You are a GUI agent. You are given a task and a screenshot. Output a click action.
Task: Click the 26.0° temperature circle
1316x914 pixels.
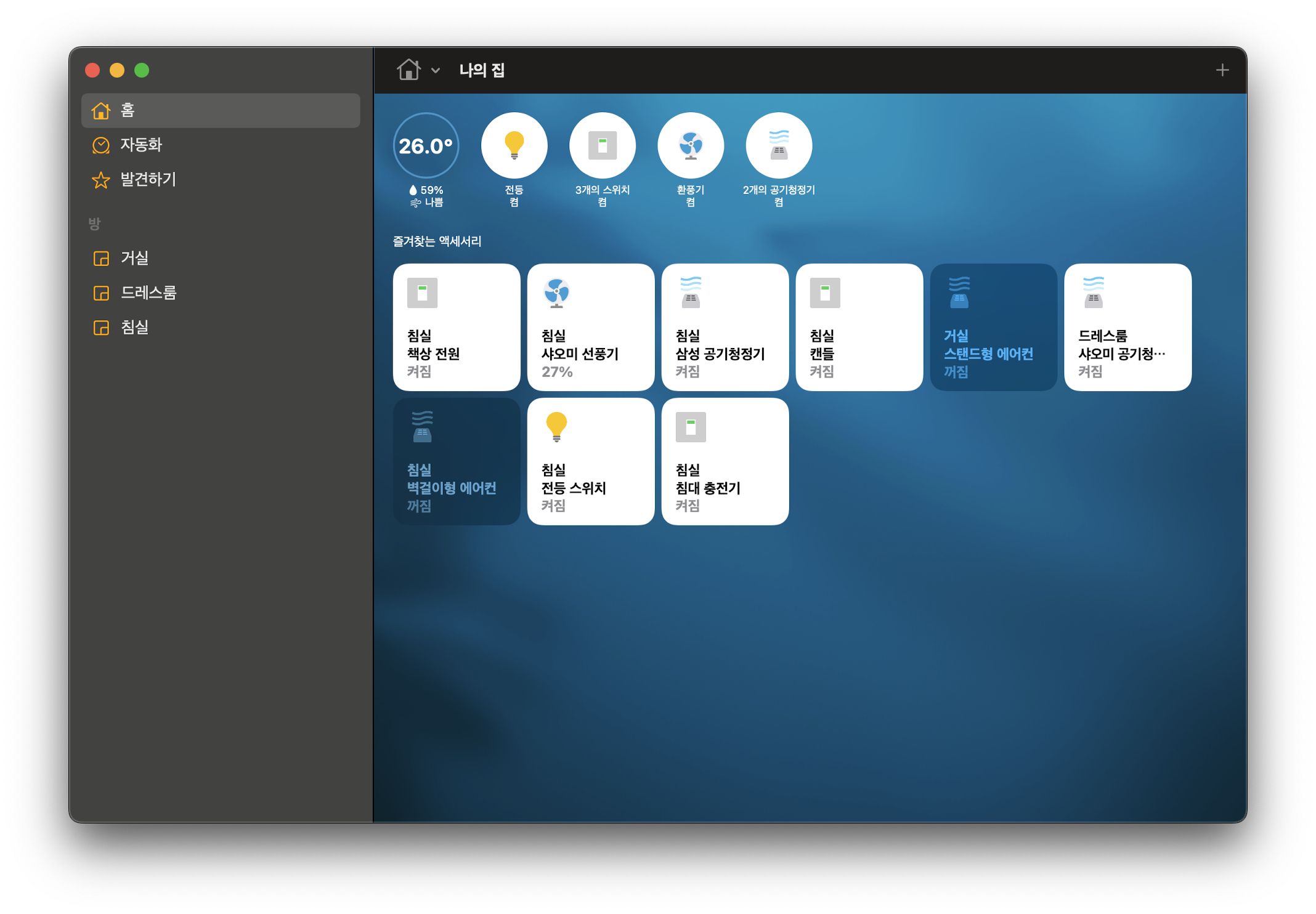pos(426,145)
